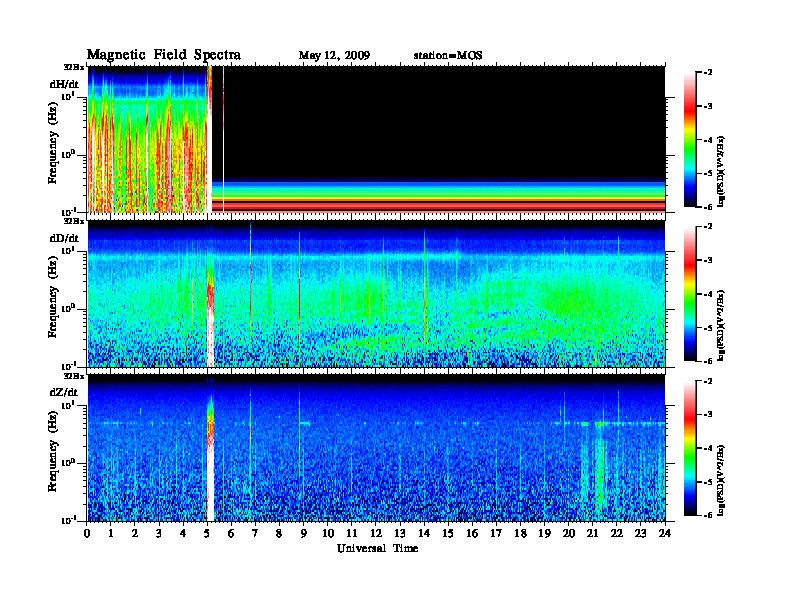Viewport: 792px width, 612px height.
Task: Click the "Frequency (Hz)" label of dZ/dt panel
Action: click(53, 451)
